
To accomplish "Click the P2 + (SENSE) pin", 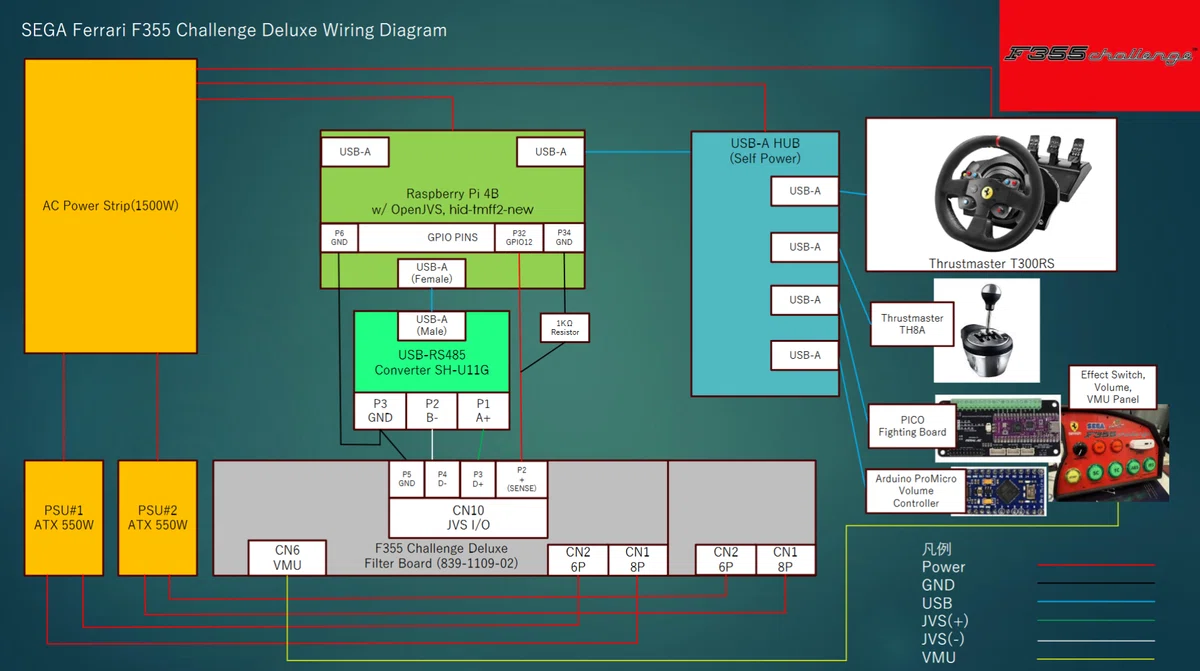I will pos(521,479).
